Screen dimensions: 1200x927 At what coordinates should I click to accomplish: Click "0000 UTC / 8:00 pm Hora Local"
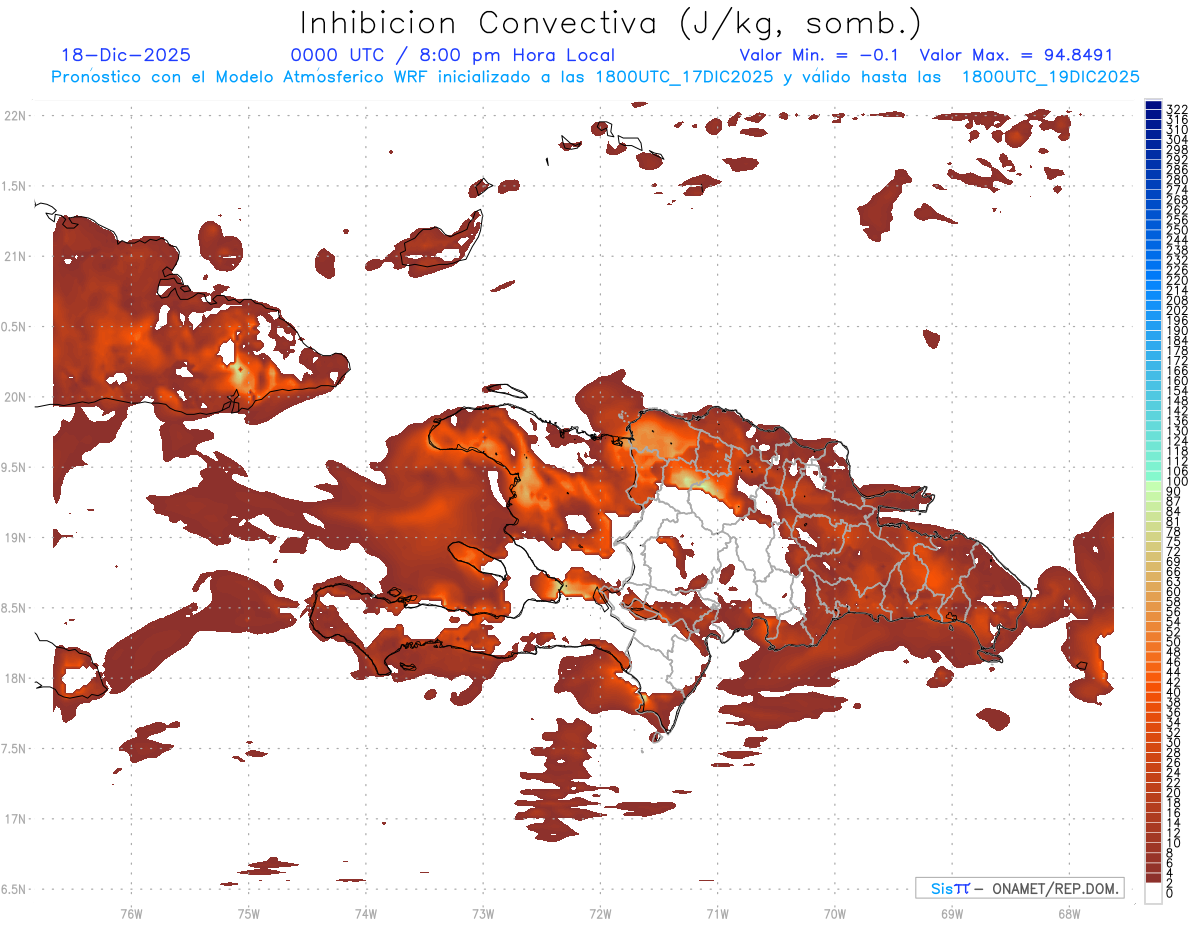pos(453,55)
